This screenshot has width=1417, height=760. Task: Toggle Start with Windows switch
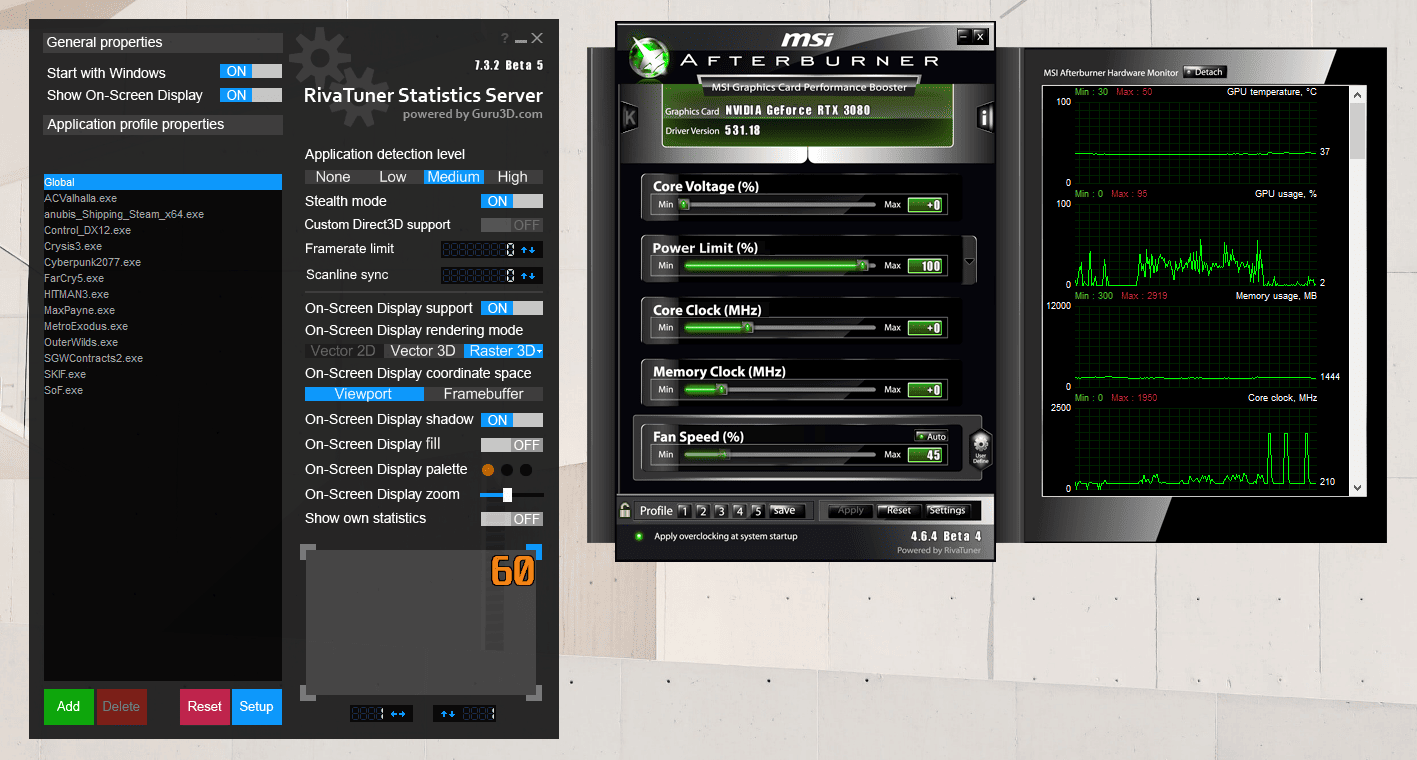click(251, 71)
